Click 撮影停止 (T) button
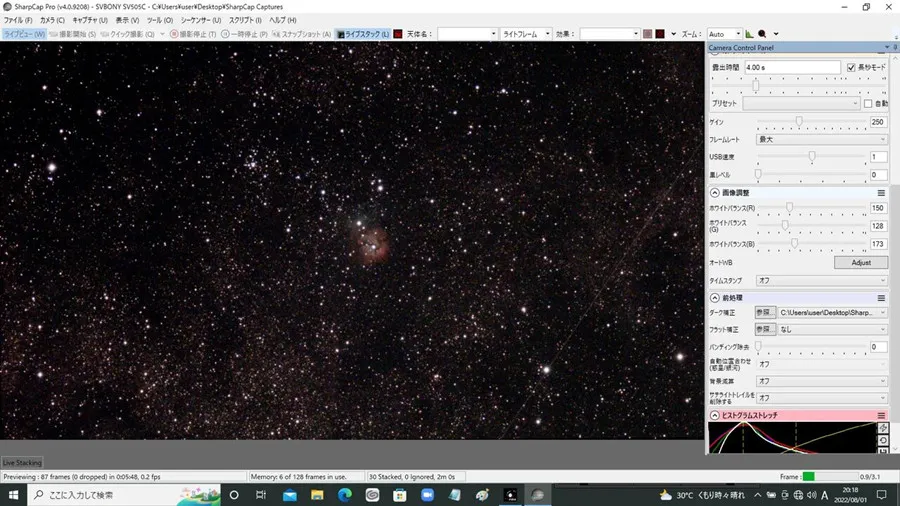 click(x=193, y=34)
